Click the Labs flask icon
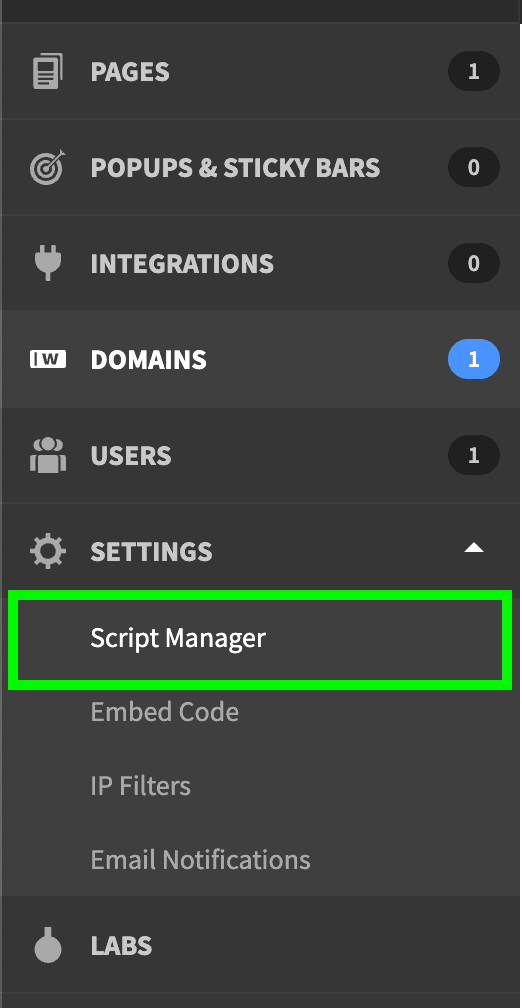This screenshot has width=522, height=1008. coord(48,946)
